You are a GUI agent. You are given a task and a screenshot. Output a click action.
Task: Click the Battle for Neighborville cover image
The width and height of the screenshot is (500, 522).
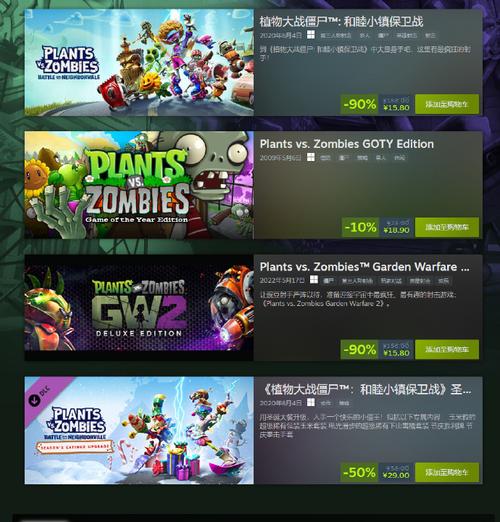139,62
